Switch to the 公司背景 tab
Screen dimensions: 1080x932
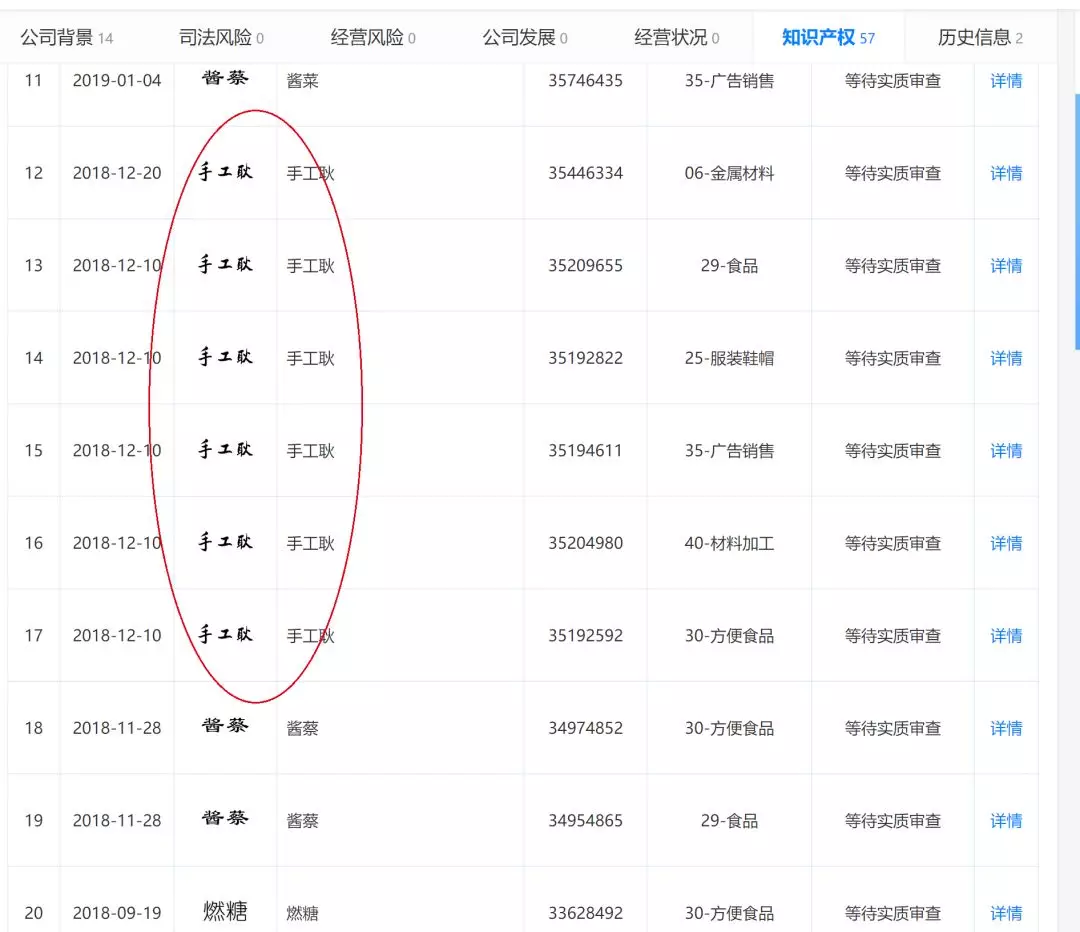pos(66,38)
